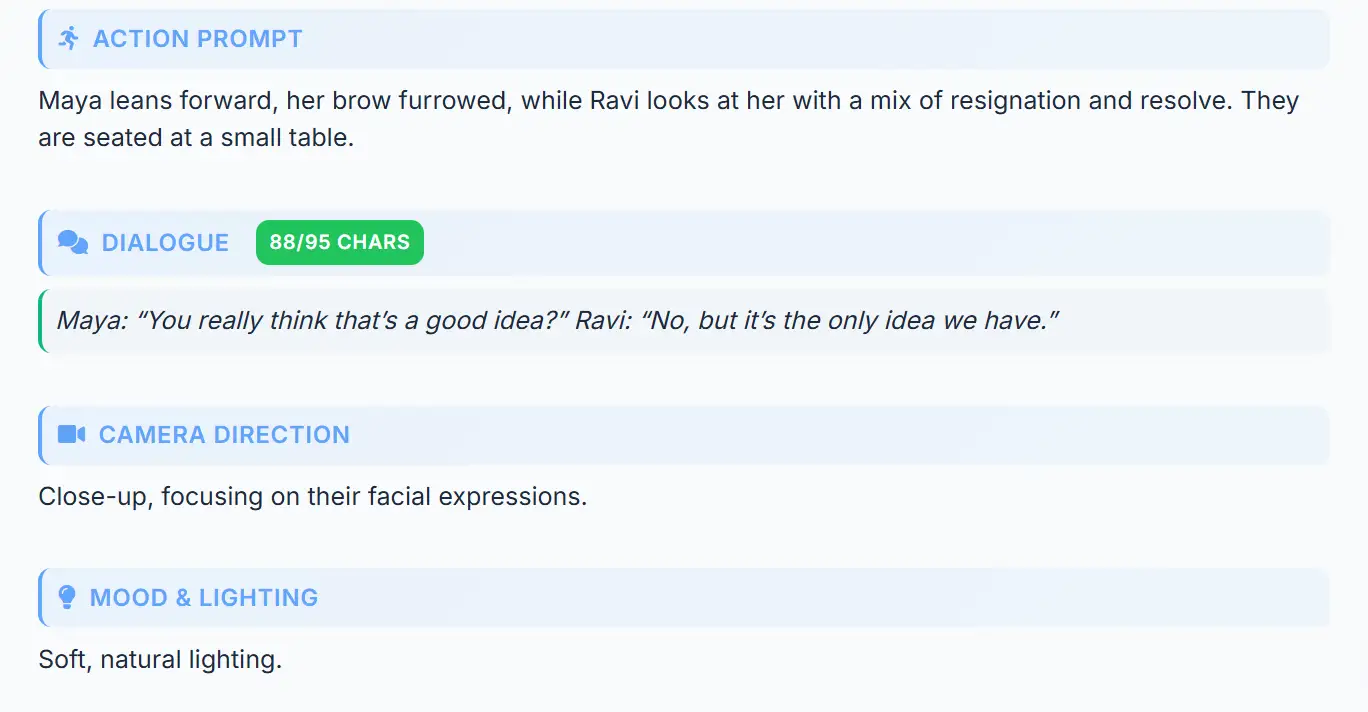This screenshot has width=1368, height=712.
Task: Click the MOOD & LIGHTING label text
Action: pos(203,597)
